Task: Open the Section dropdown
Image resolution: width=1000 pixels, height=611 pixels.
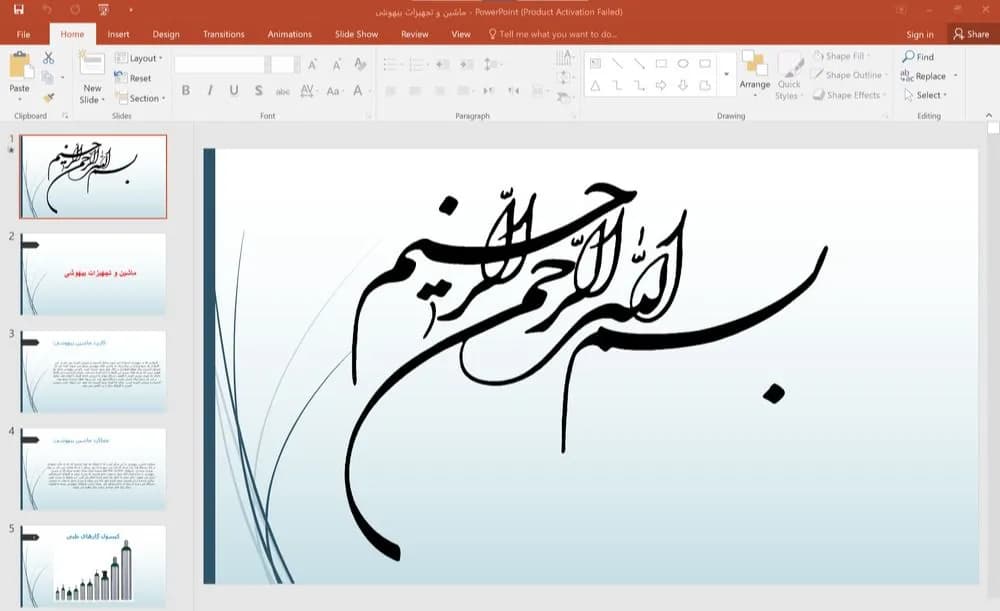Action: pyautogui.click(x=140, y=98)
